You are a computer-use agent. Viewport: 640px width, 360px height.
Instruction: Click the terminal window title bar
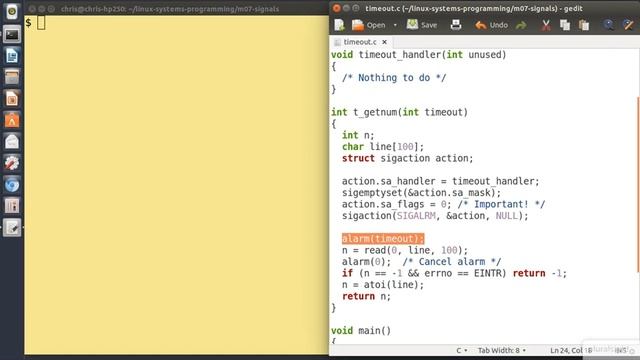176,8
